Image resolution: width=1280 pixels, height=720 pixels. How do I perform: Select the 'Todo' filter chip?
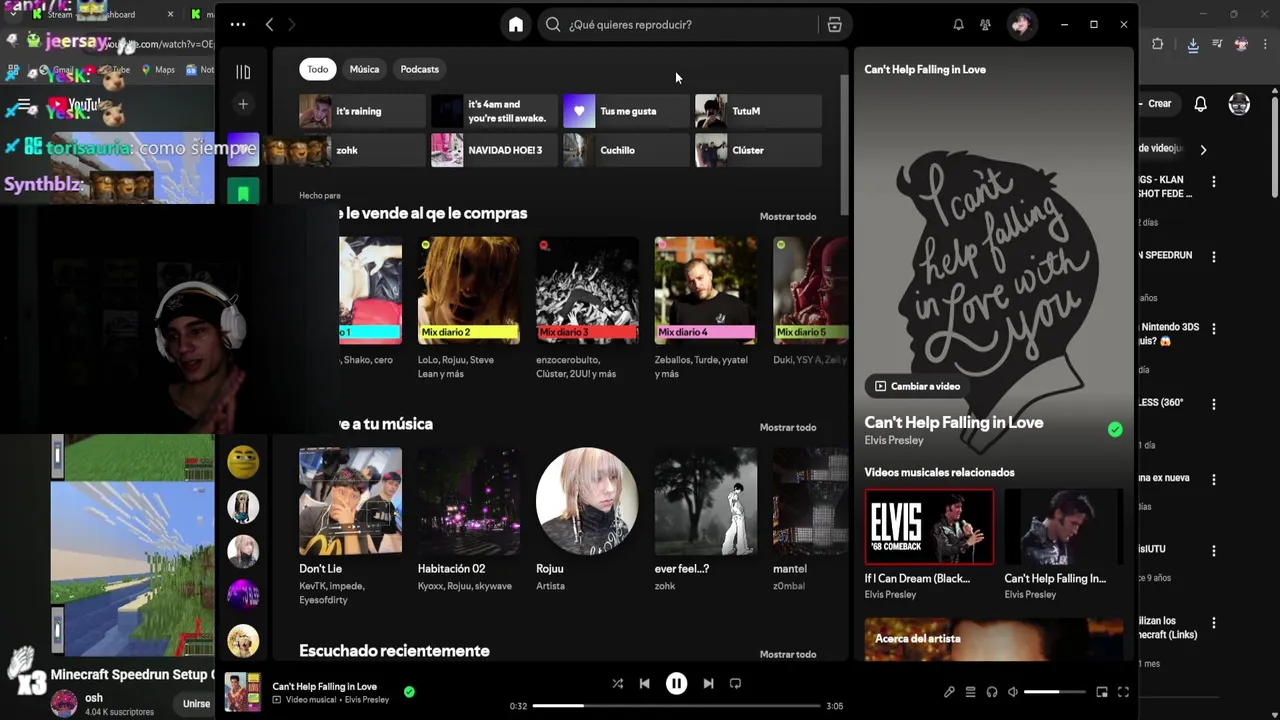pos(318,69)
